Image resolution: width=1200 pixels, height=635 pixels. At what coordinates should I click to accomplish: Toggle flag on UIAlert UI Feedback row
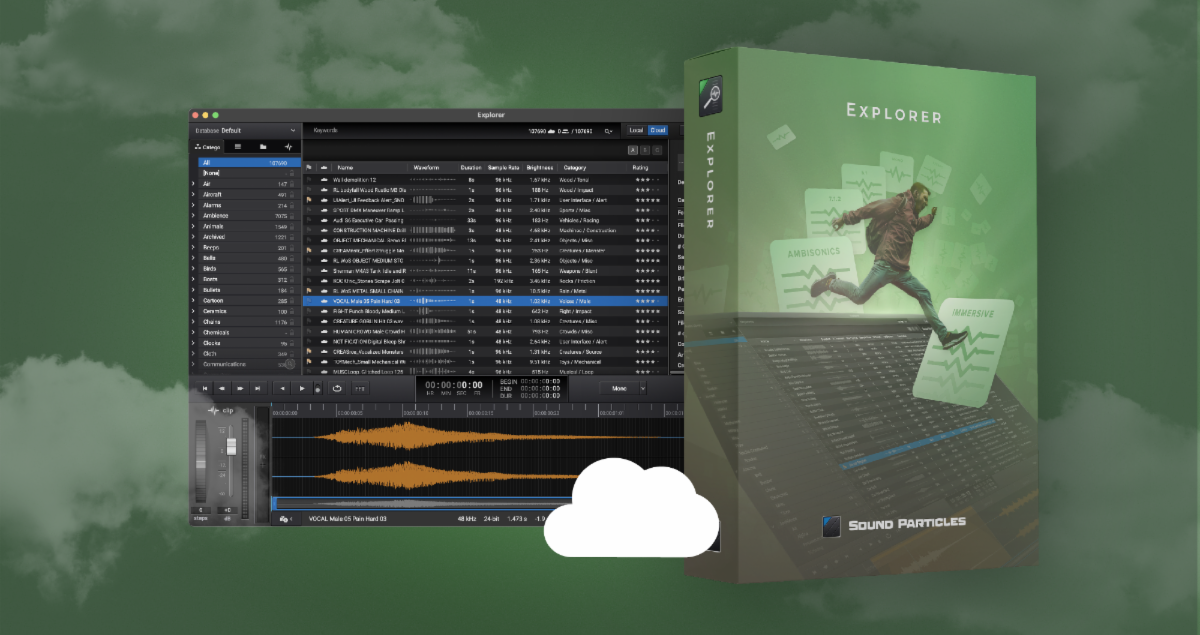[308, 200]
